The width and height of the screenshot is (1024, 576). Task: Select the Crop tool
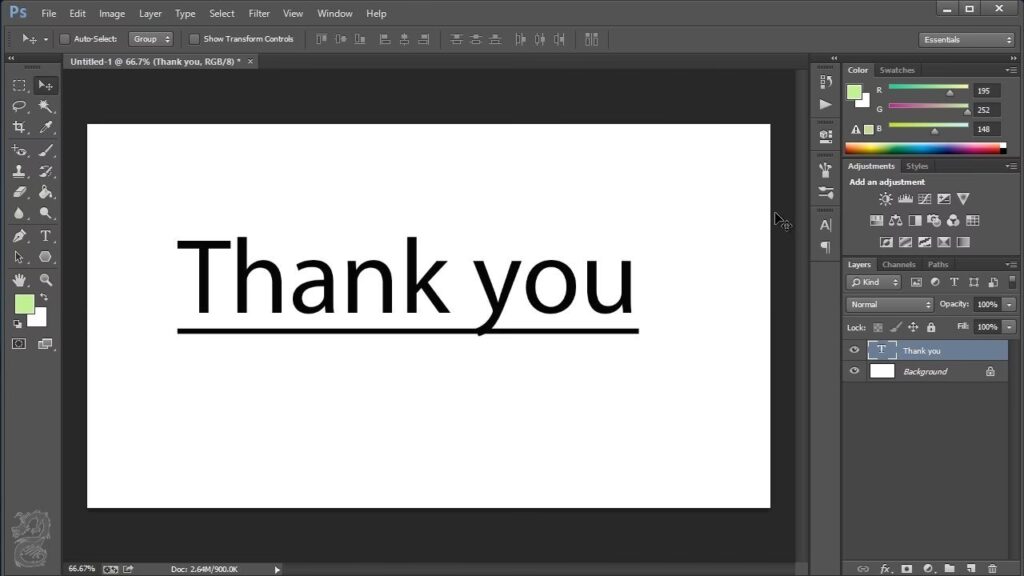coord(19,128)
